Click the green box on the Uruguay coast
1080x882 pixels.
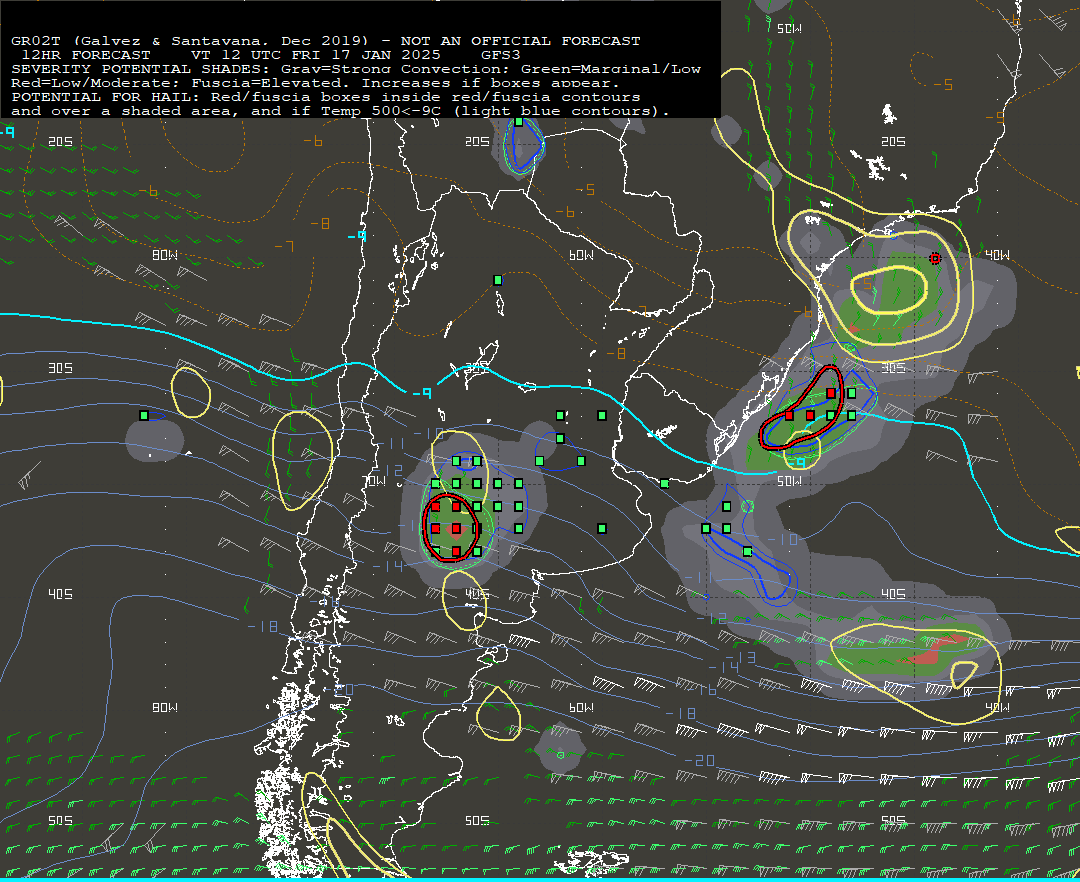(x=664, y=483)
